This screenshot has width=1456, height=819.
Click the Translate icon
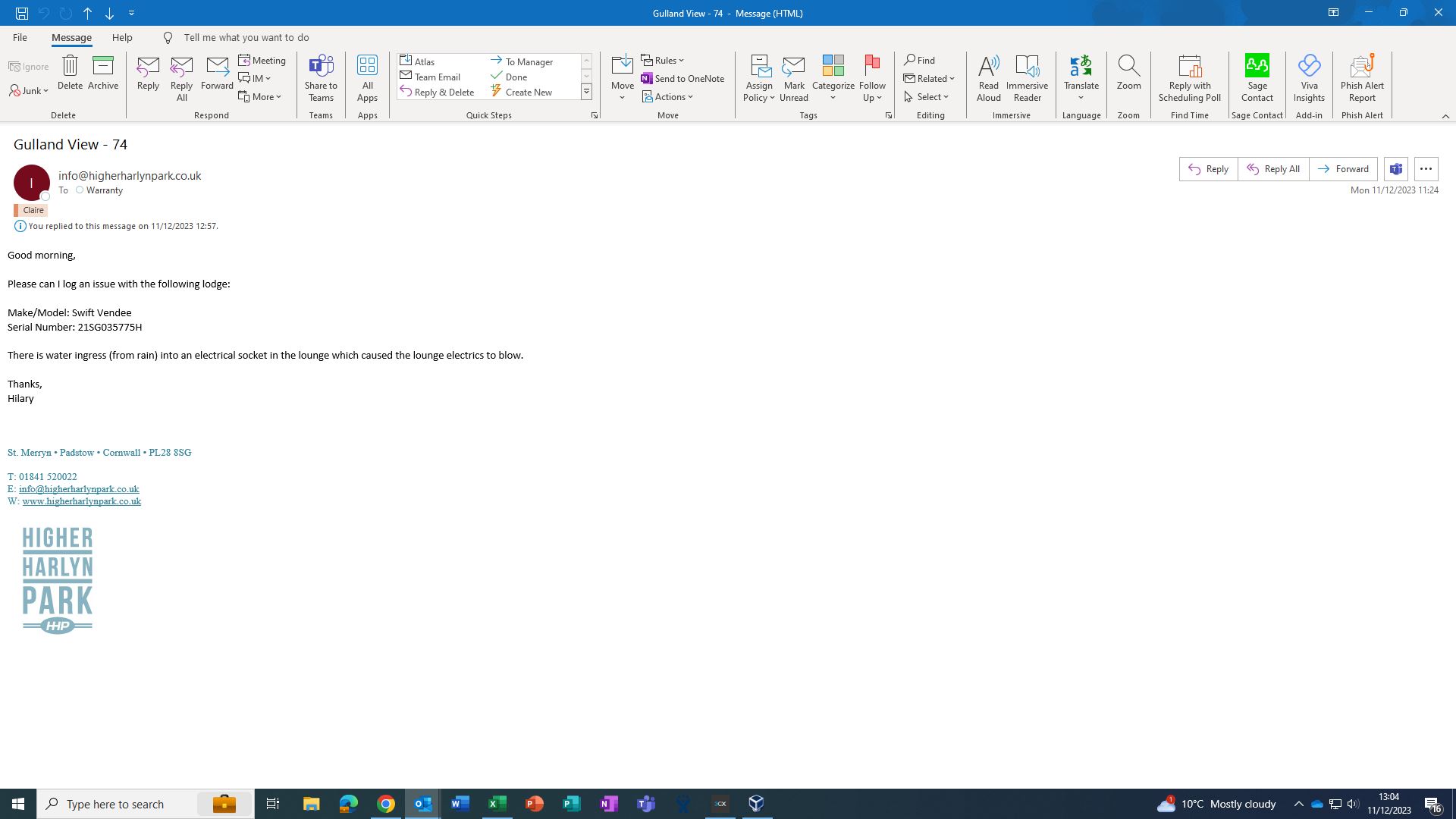point(1081,67)
